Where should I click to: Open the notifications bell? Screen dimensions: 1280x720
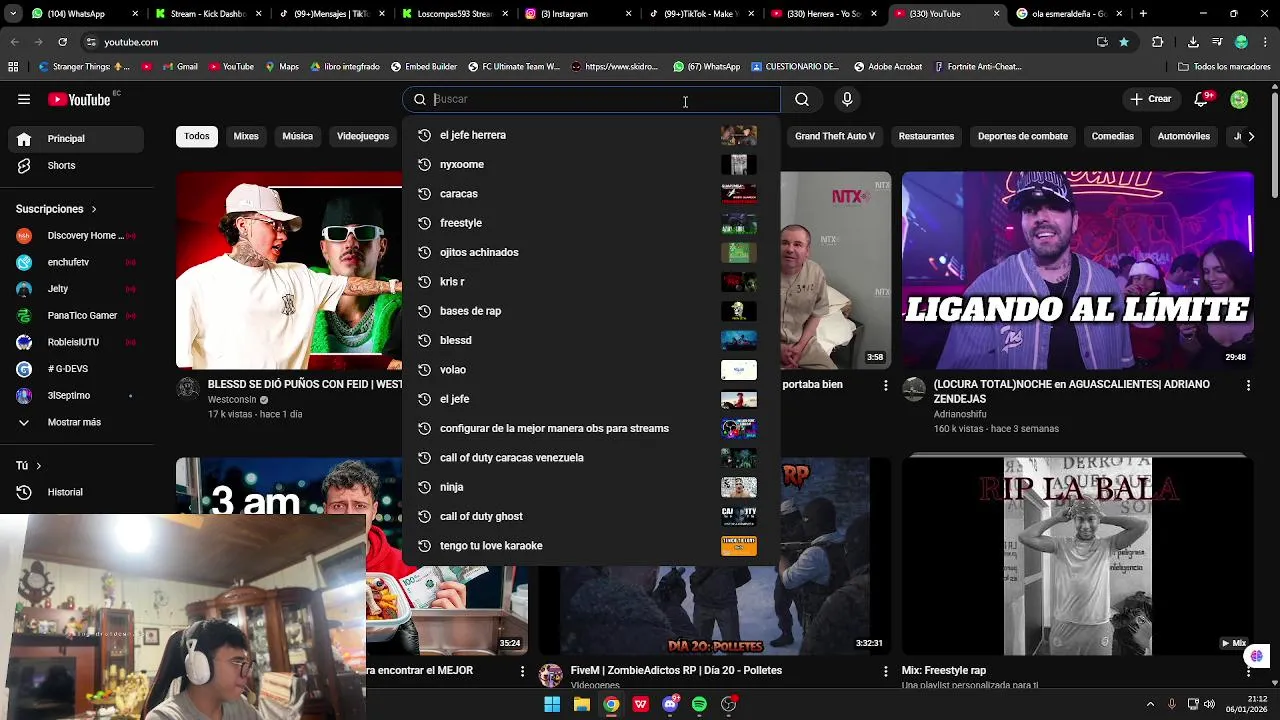coord(1203,99)
